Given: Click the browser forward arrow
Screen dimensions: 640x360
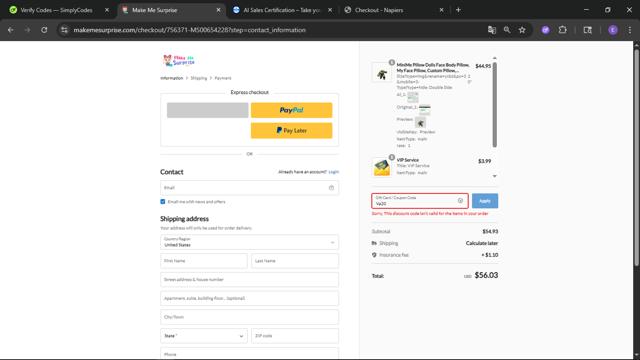Looking at the screenshot, I should tap(27, 30).
